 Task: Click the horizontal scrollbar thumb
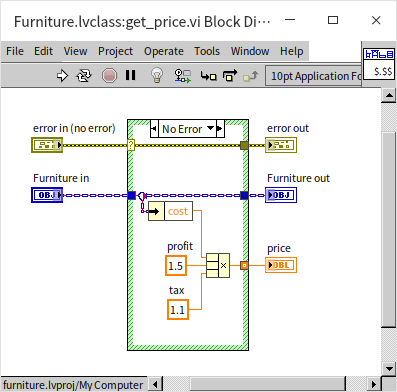[x=268, y=384]
